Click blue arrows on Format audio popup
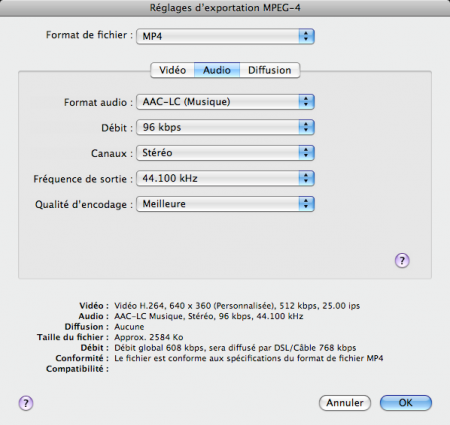This screenshot has height=425, width=450. [x=306, y=102]
